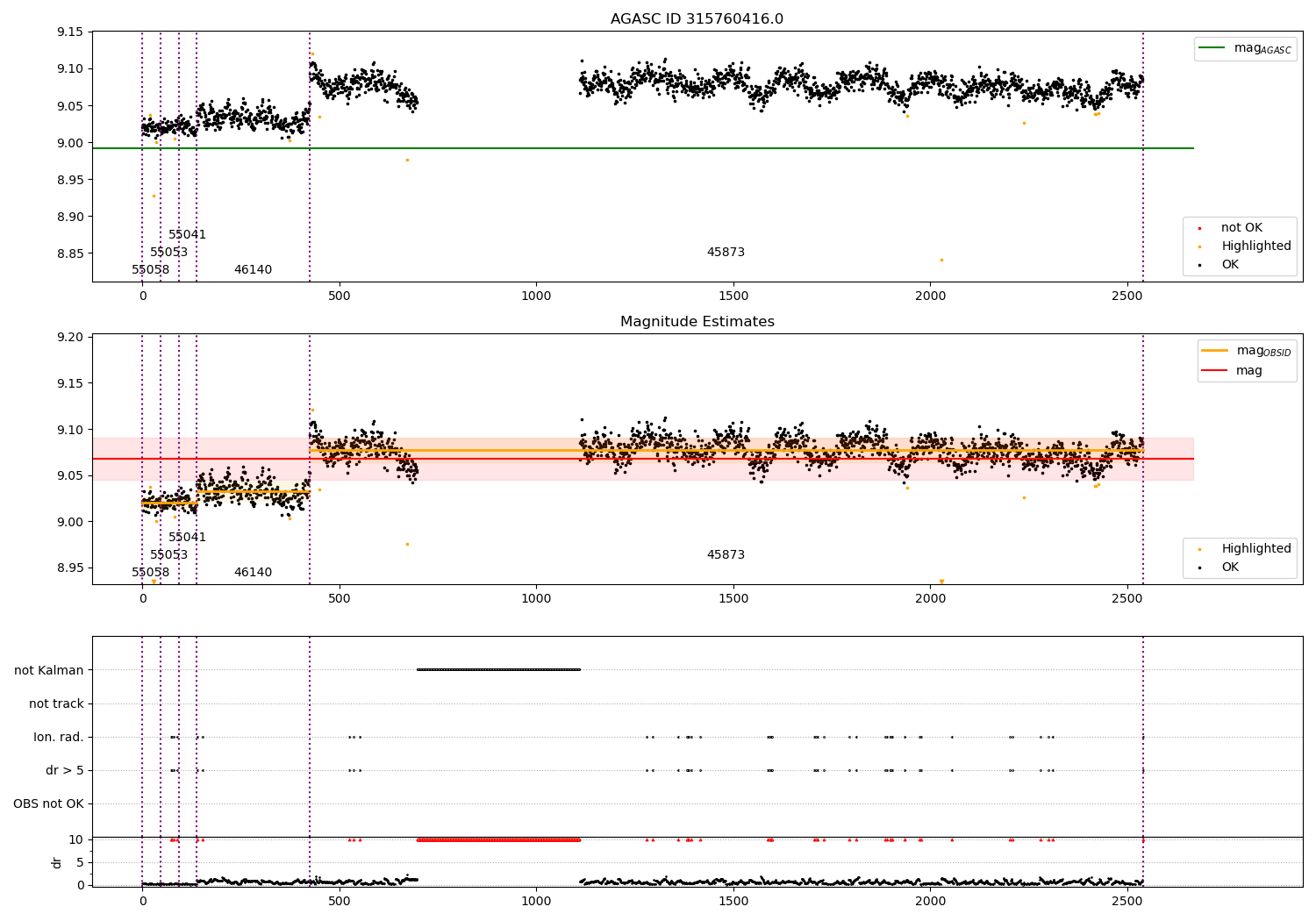This screenshot has height=921, width=1316.
Task: Click the 5 tick on the dr axis
Action: click(80, 863)
